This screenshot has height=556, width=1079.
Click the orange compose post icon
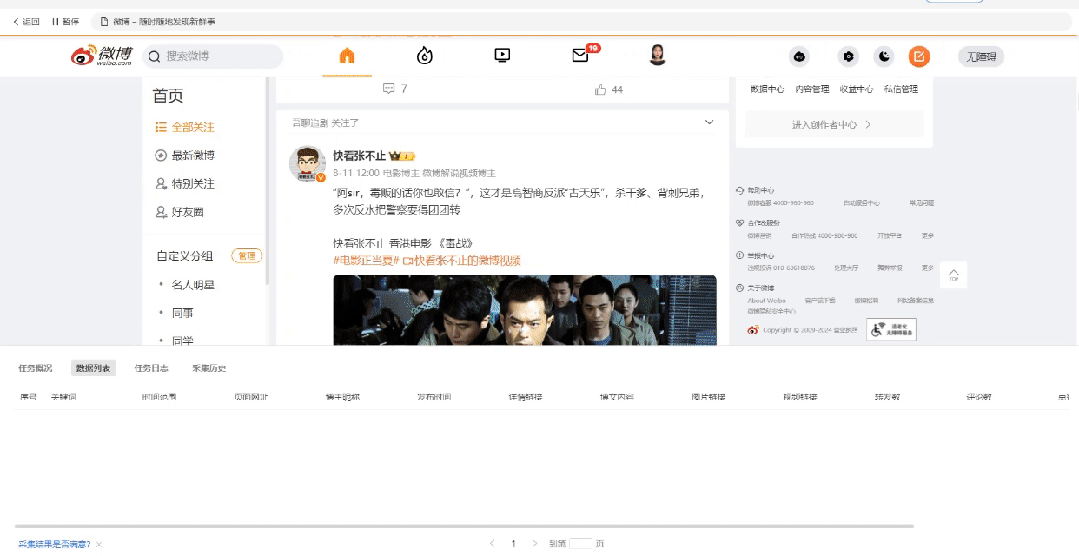[919, 56]
